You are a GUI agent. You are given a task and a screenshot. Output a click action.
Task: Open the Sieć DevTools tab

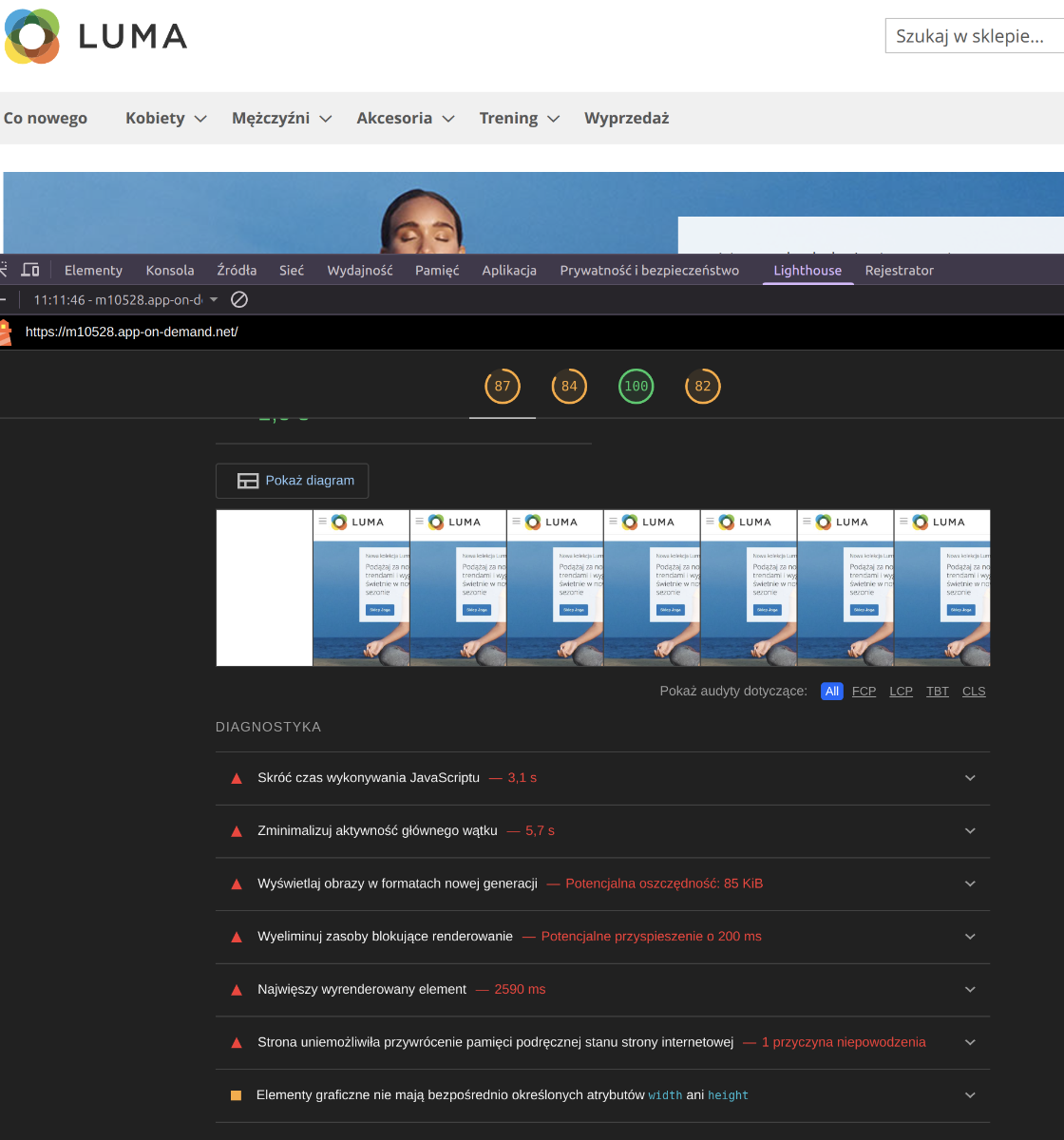click(x=292, y=270)
